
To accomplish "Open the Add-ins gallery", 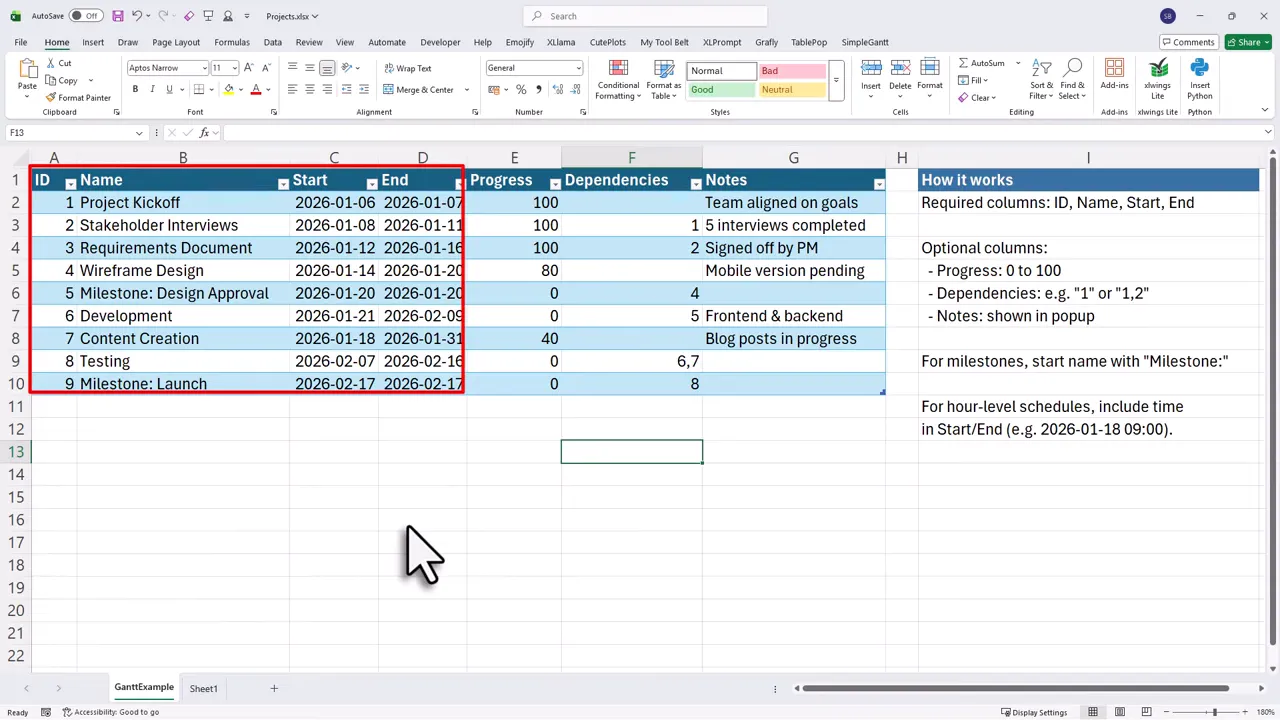I will [x=1114, y=75].
